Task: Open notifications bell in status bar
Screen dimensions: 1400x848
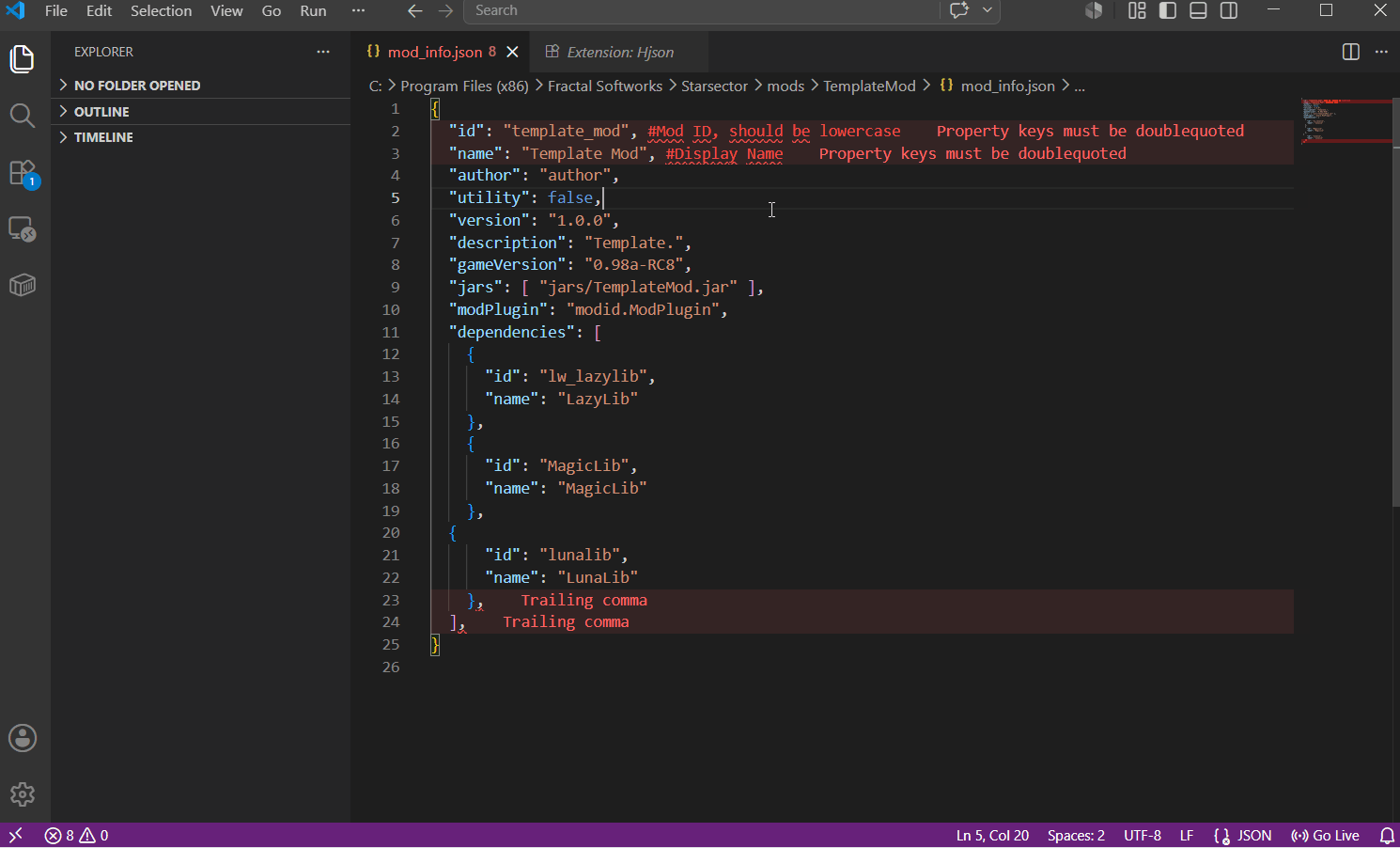Action: pyautogui.click(x=1387, y=835)
